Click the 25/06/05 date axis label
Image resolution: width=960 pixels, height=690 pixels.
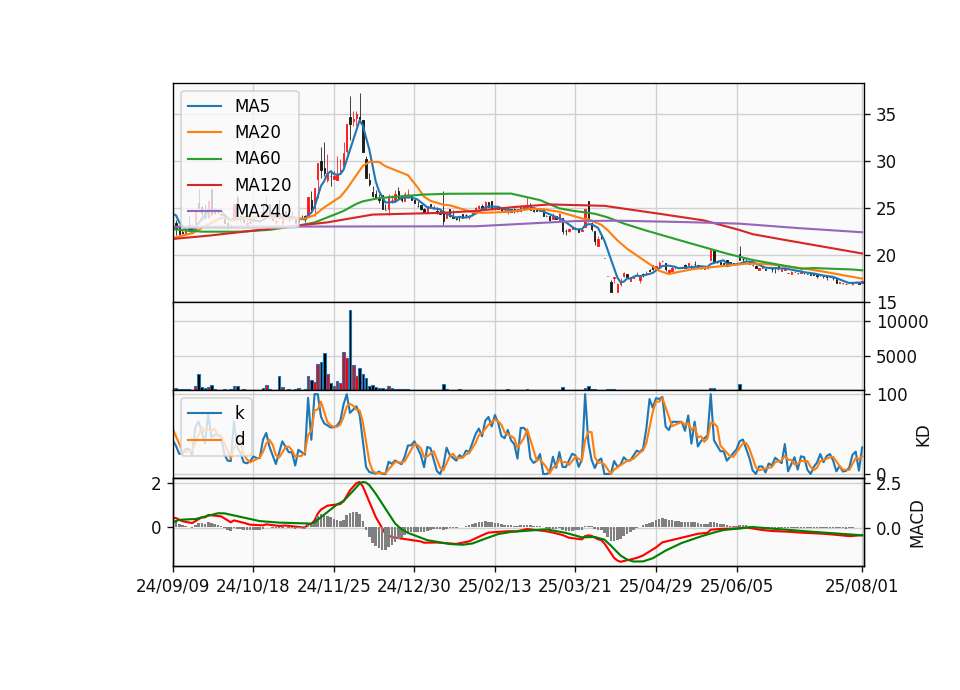pyautogui.click(x=737, y=587)
